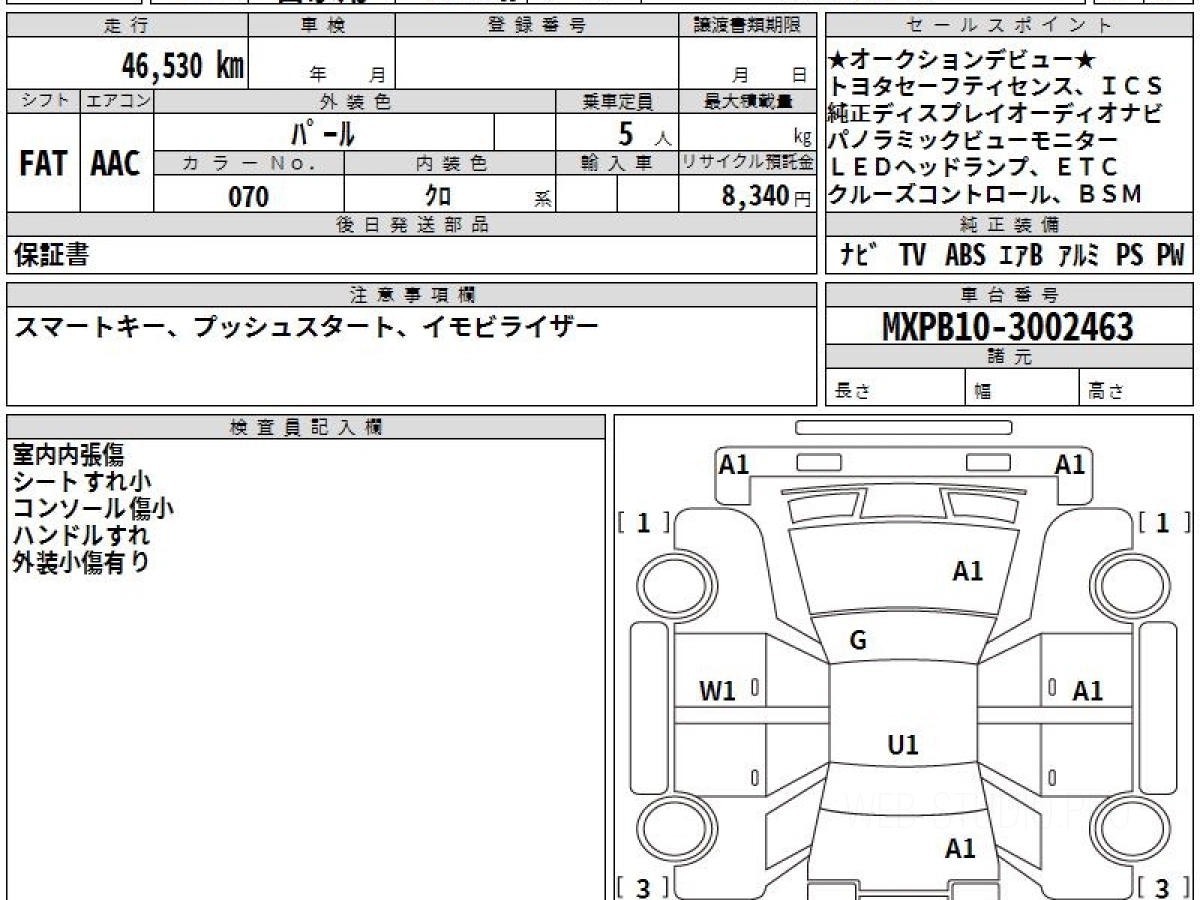Select the TV equipment item
1200x900 pixels.
click(912, 255)
